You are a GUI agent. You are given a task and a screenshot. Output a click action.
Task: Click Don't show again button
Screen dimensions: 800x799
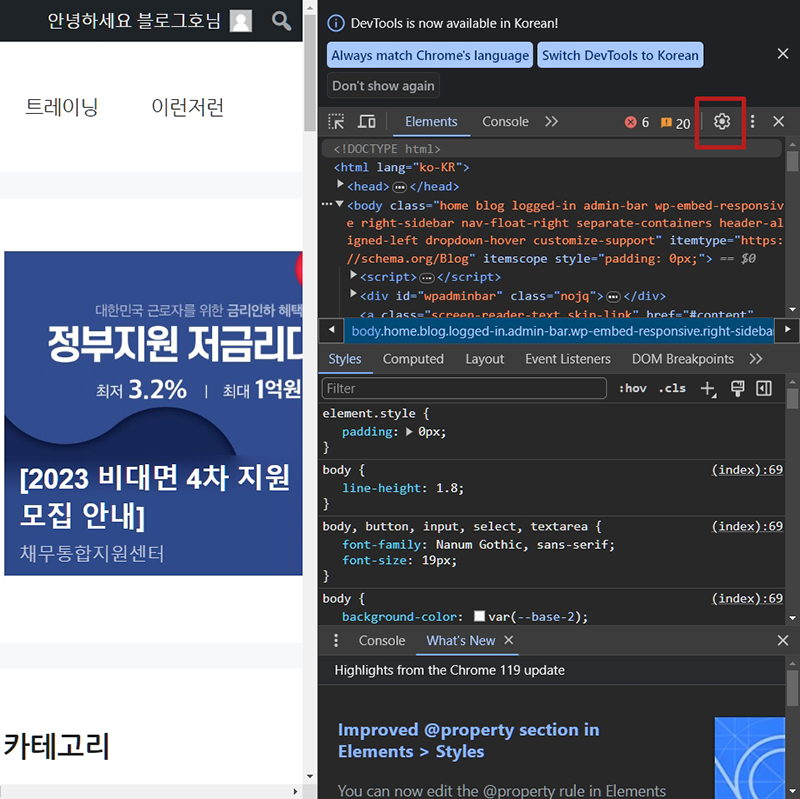tap(383, 86)
